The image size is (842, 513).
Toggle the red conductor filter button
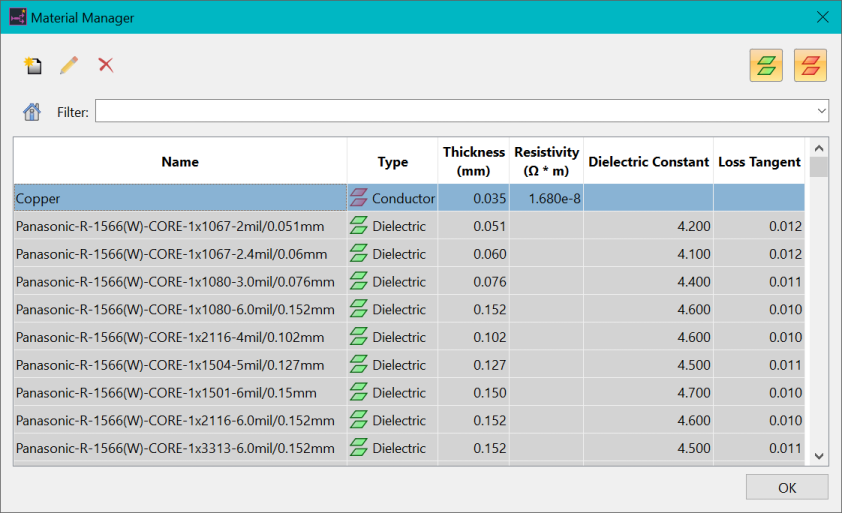coord(810,66)
